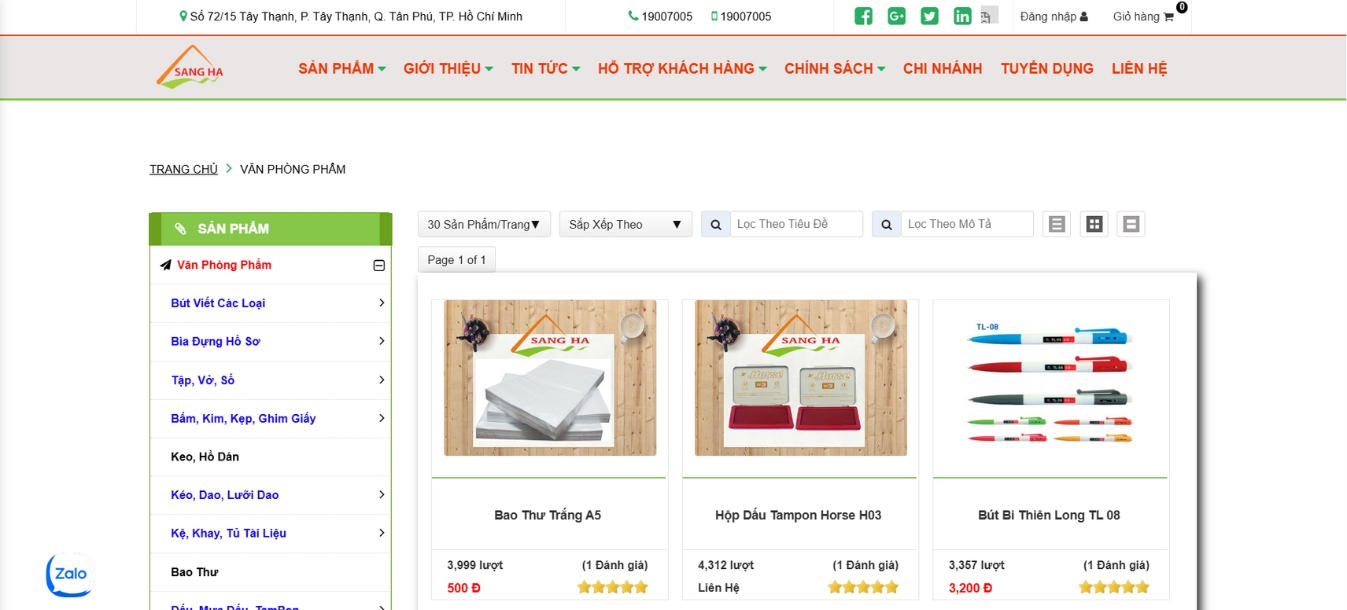Screen dimensions: 1347x610
Task: Click Văn Phòng Phẩm sidebar category label
Action: (x=224, y=265)
